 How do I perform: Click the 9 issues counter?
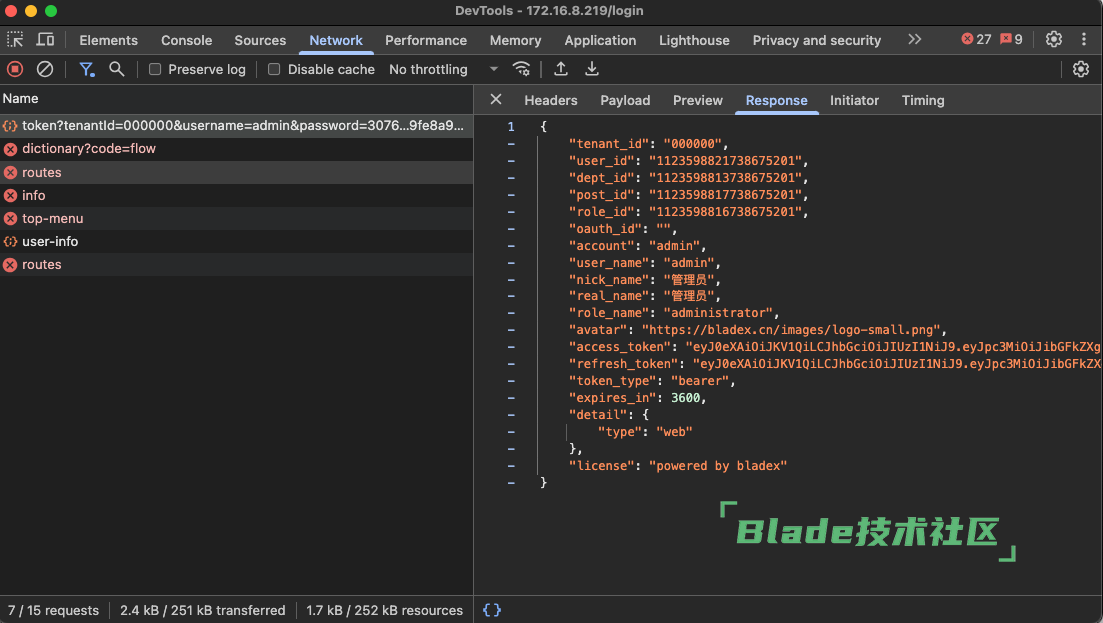coord(1012,39)
